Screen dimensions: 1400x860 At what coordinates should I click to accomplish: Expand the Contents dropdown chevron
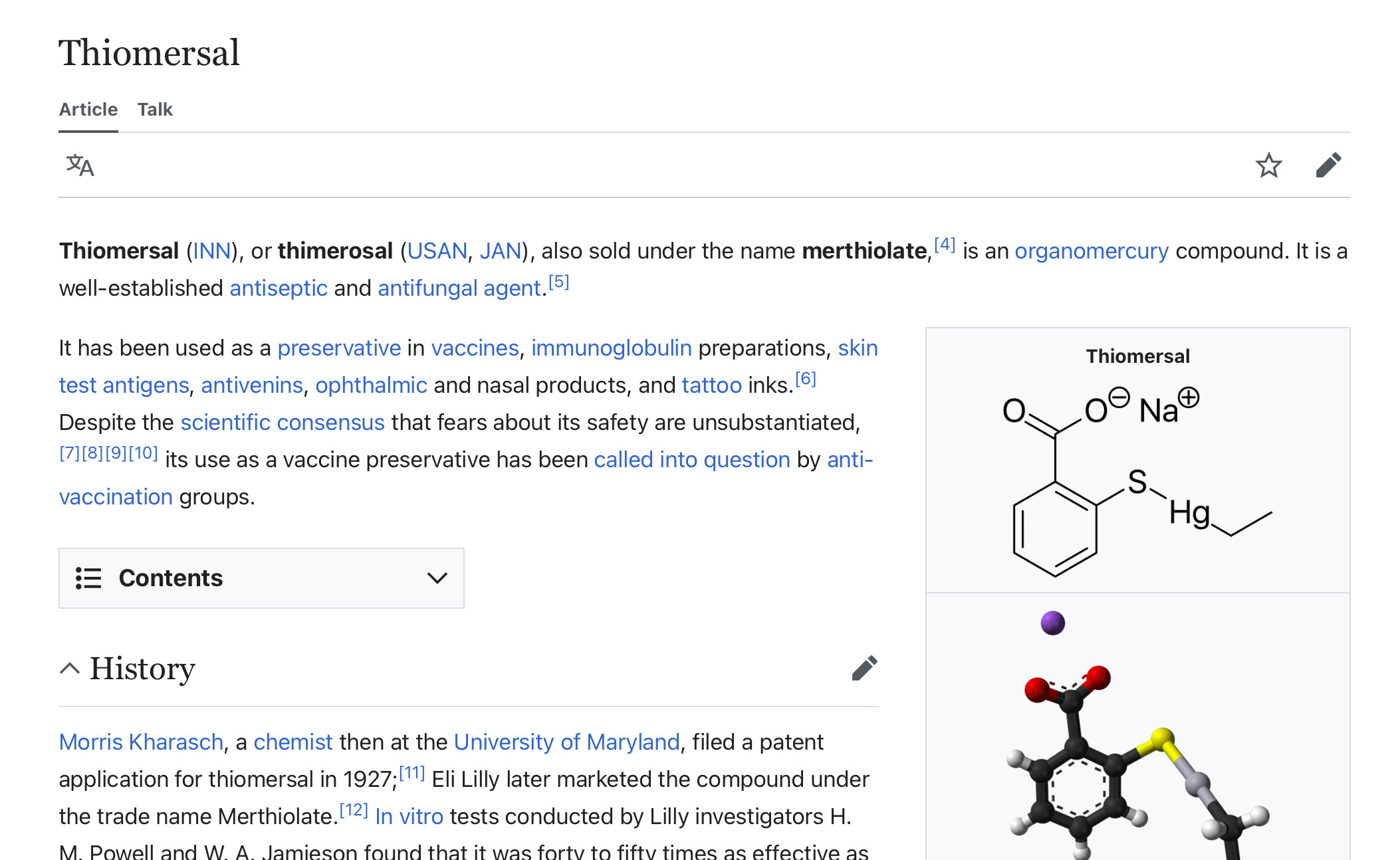point(437,578)
